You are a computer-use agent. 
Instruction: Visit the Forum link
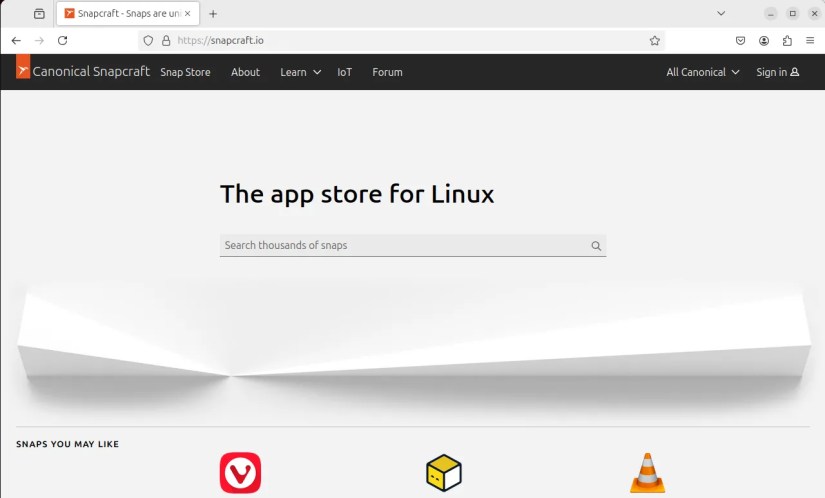387,72
